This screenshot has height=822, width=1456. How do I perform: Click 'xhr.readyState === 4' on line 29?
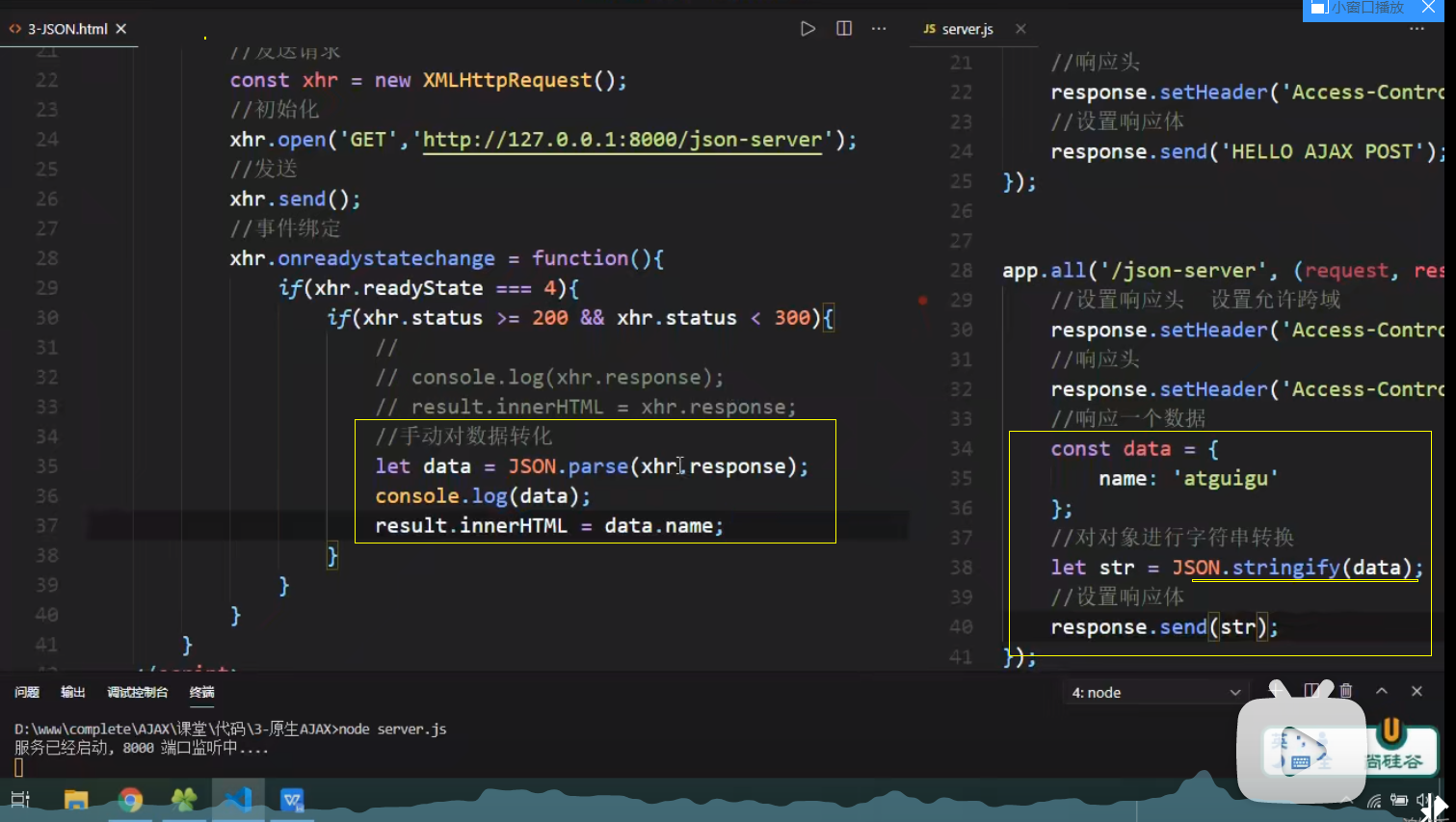click(435, 288)
